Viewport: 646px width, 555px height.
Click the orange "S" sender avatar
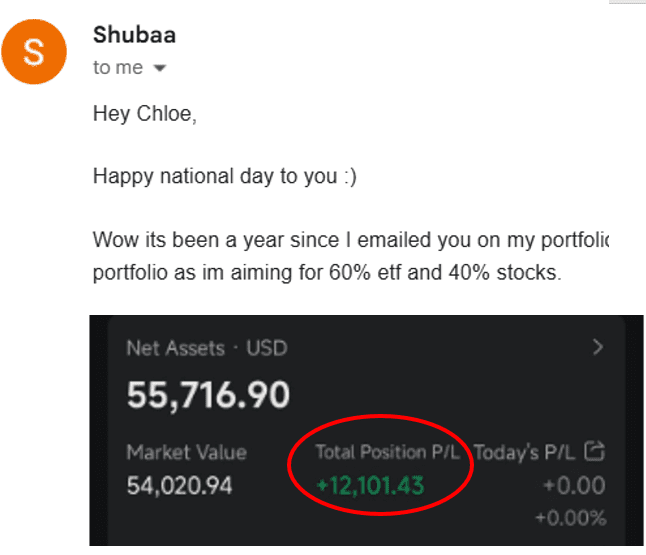34,51
